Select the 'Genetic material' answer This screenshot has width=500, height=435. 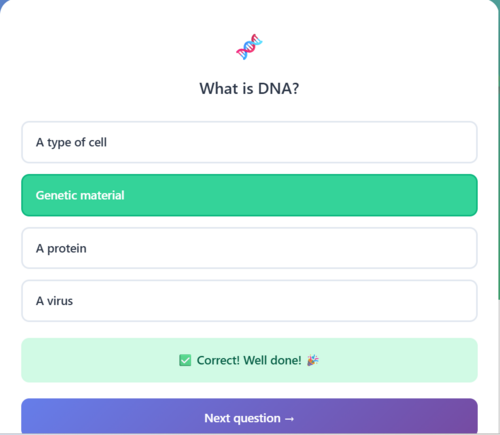click(x=249, y=195)
